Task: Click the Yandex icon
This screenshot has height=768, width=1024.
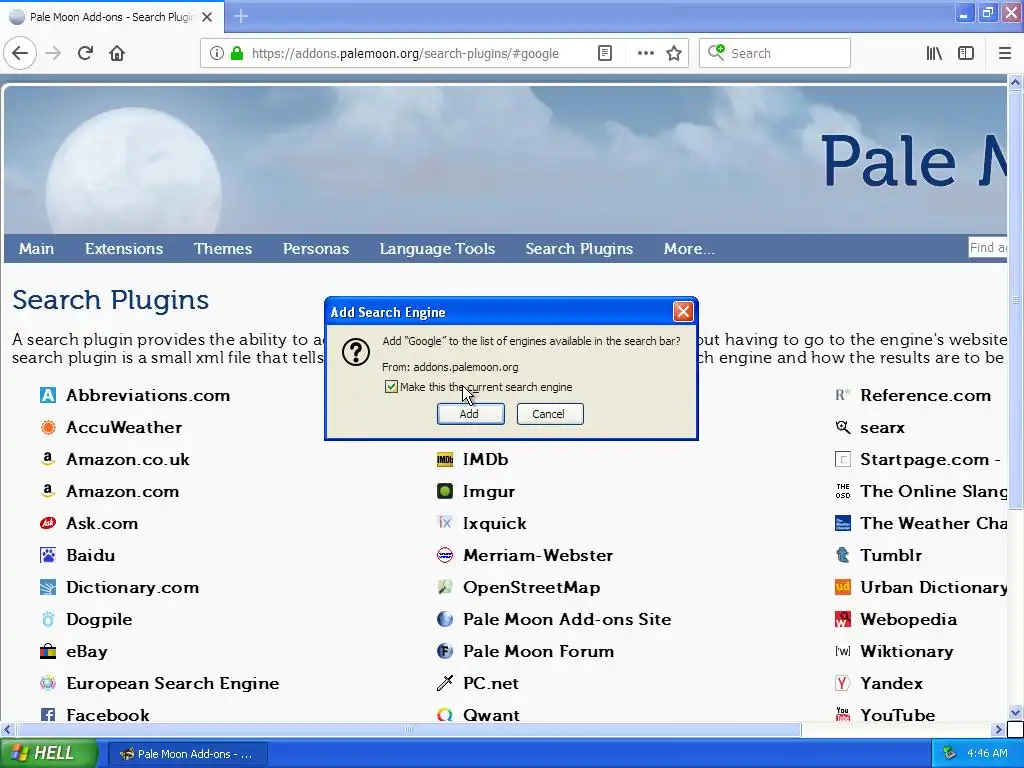Action: coord(842,683)
